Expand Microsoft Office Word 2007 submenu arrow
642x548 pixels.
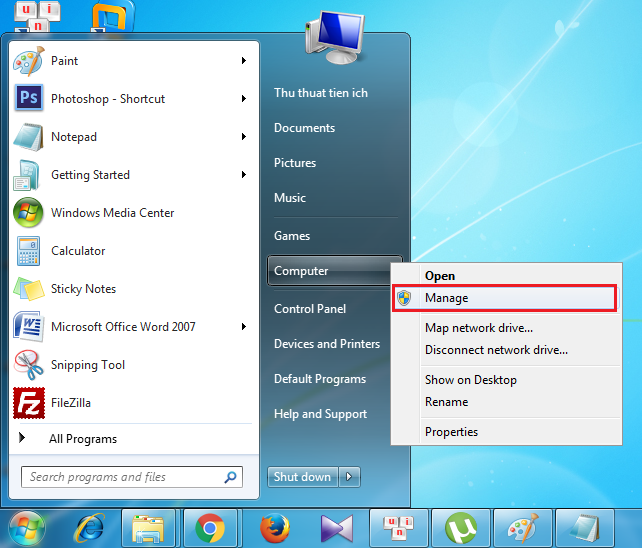click(243, 327)
